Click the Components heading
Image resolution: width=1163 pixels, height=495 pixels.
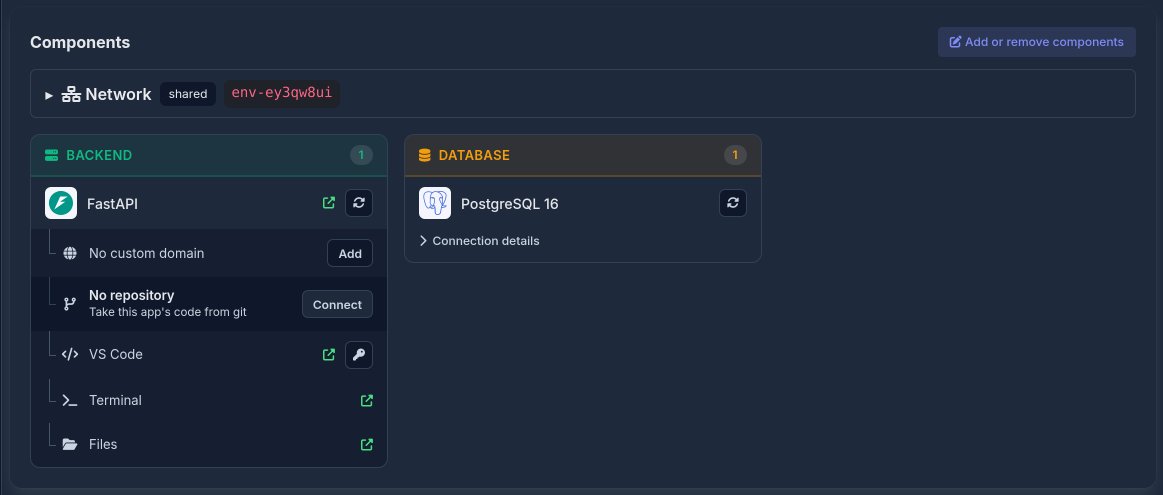point(80,42)
